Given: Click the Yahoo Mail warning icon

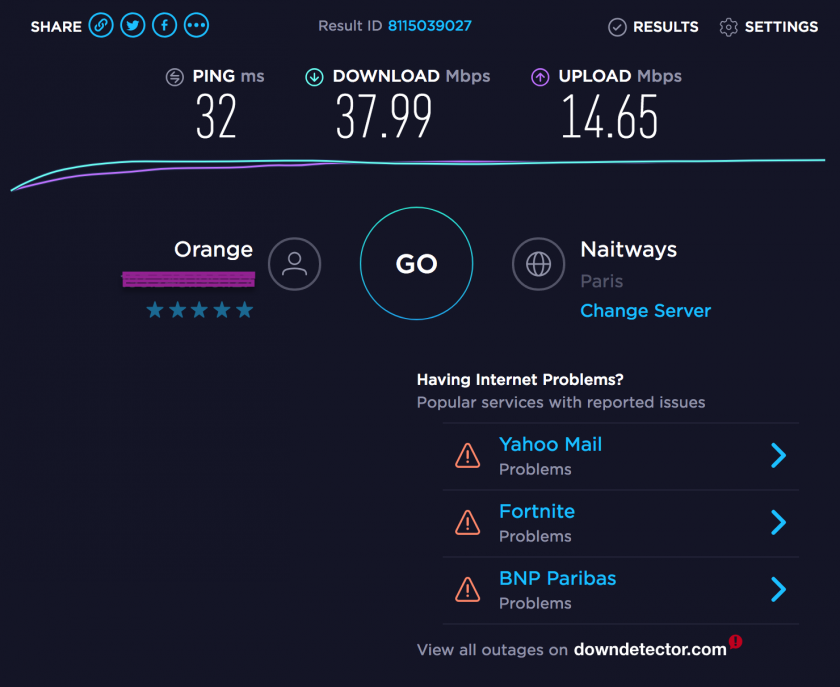Looking at the screenshot, I should (467, 456).
